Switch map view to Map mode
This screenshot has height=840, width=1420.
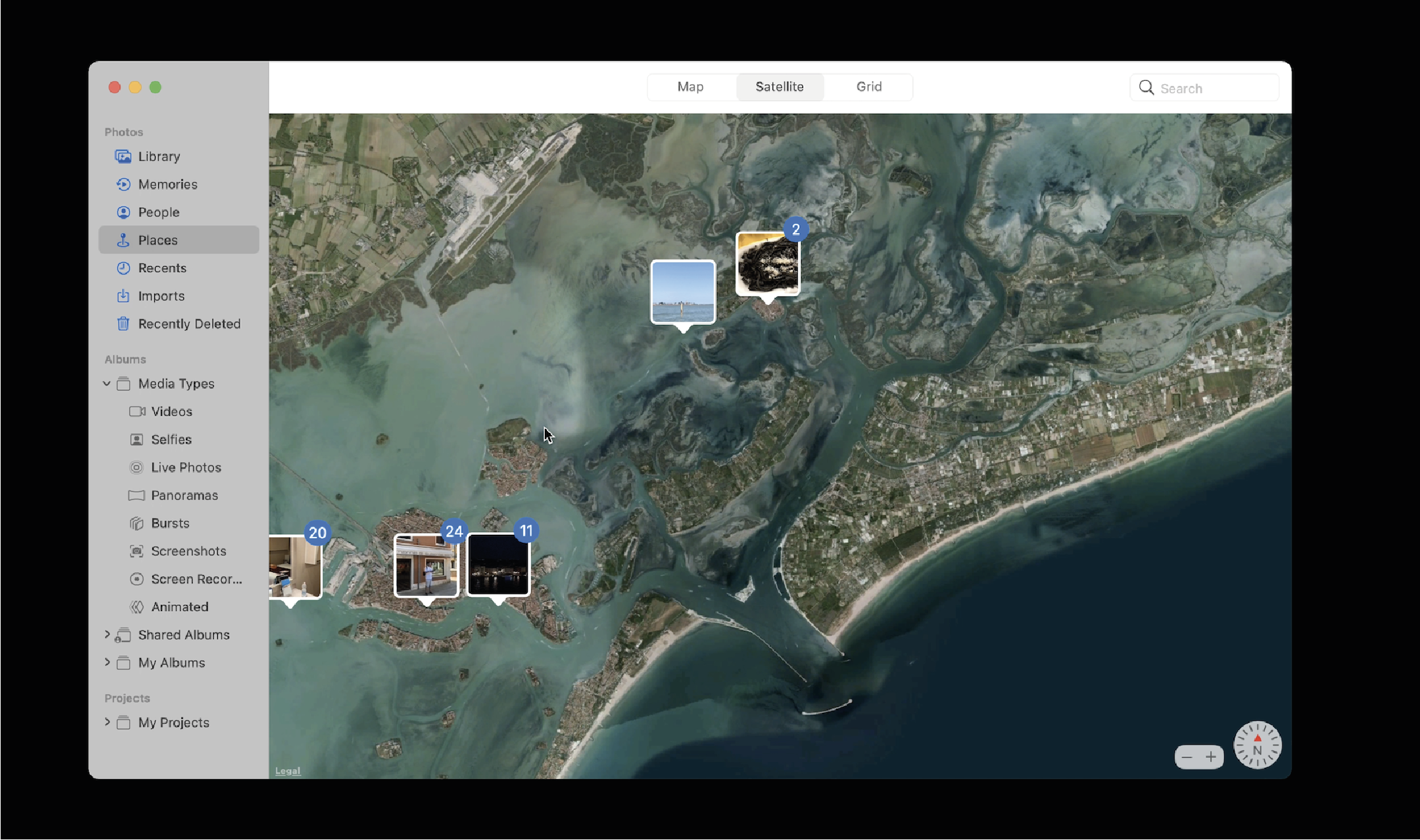click(x=690, y=87)
